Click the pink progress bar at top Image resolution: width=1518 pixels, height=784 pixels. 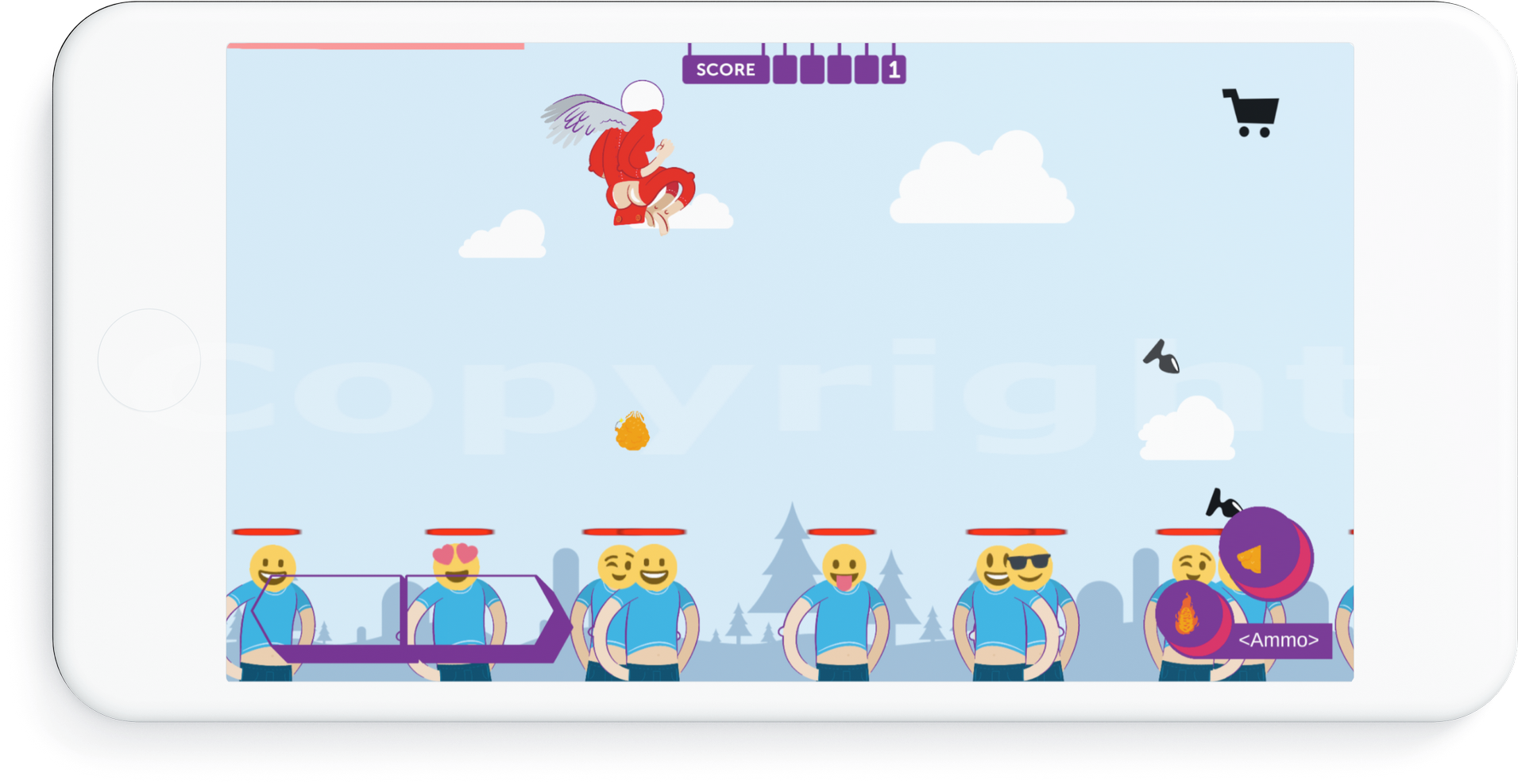(375, 46)
